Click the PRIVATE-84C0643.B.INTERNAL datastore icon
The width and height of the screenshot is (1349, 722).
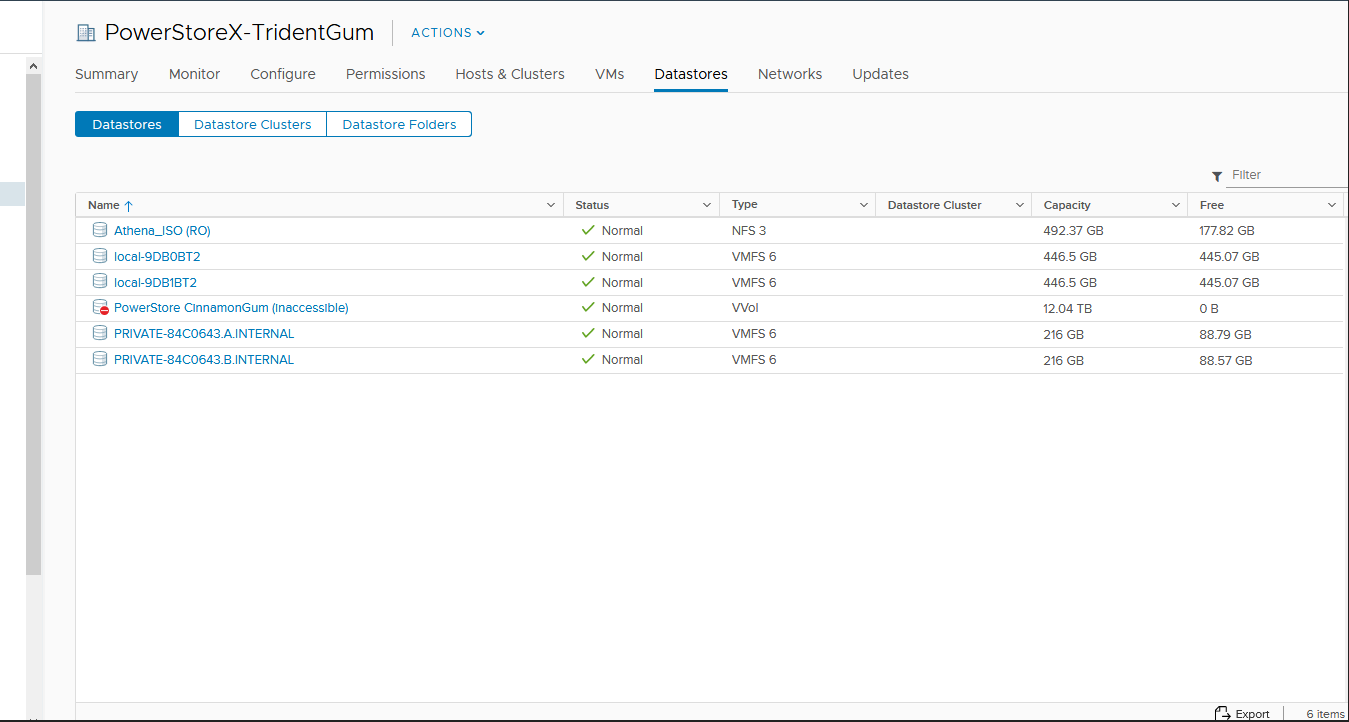[100, 359]
